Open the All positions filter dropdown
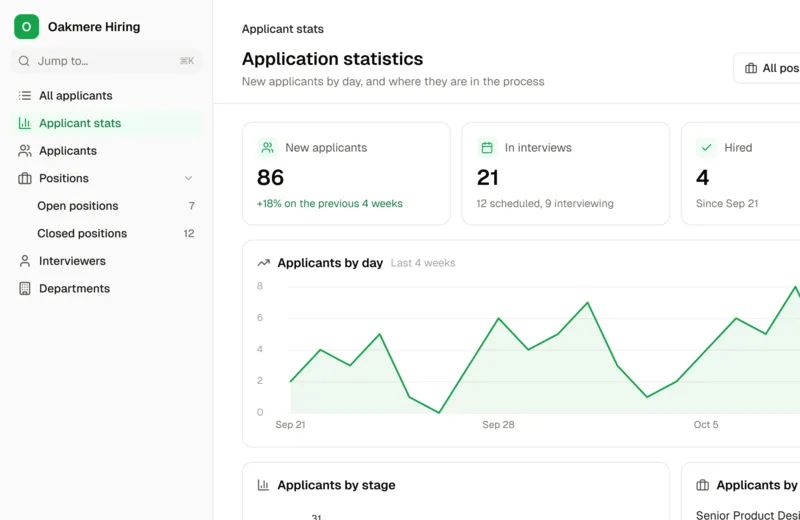The height and width of the screenshot is (520, 800). click(767, 68)
